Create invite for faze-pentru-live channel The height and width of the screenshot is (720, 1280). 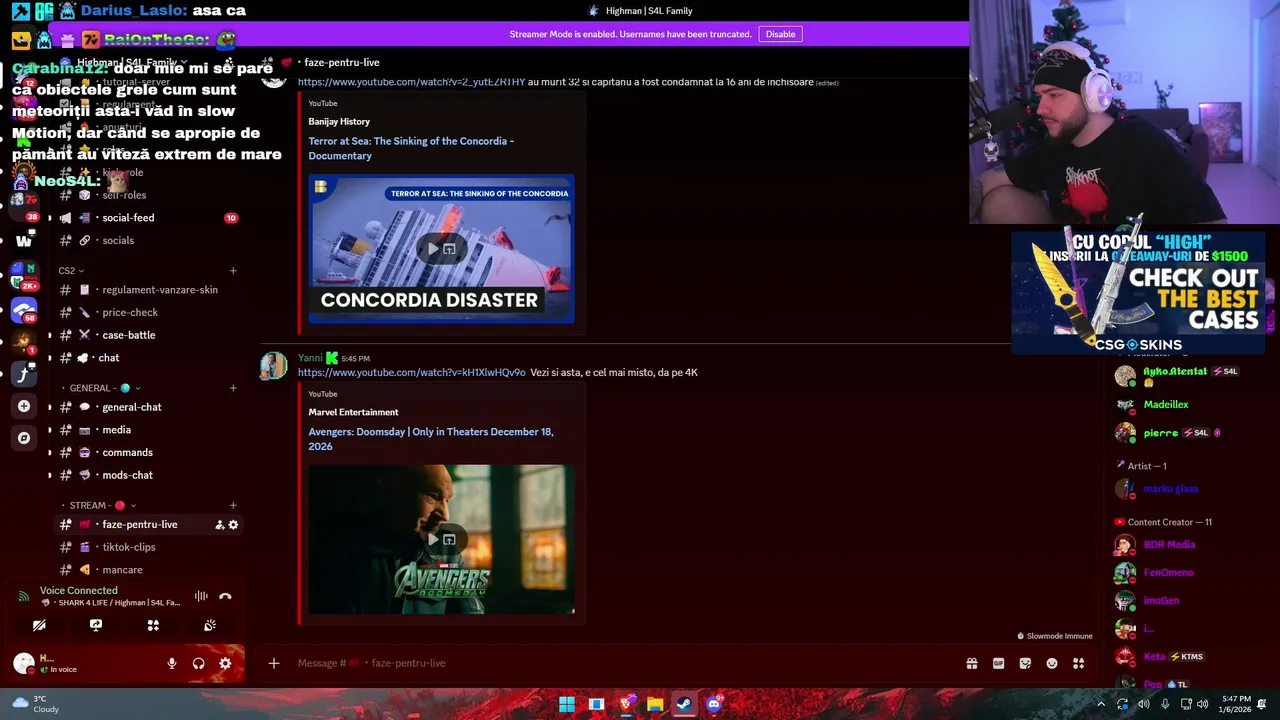[x=220, y=525]
